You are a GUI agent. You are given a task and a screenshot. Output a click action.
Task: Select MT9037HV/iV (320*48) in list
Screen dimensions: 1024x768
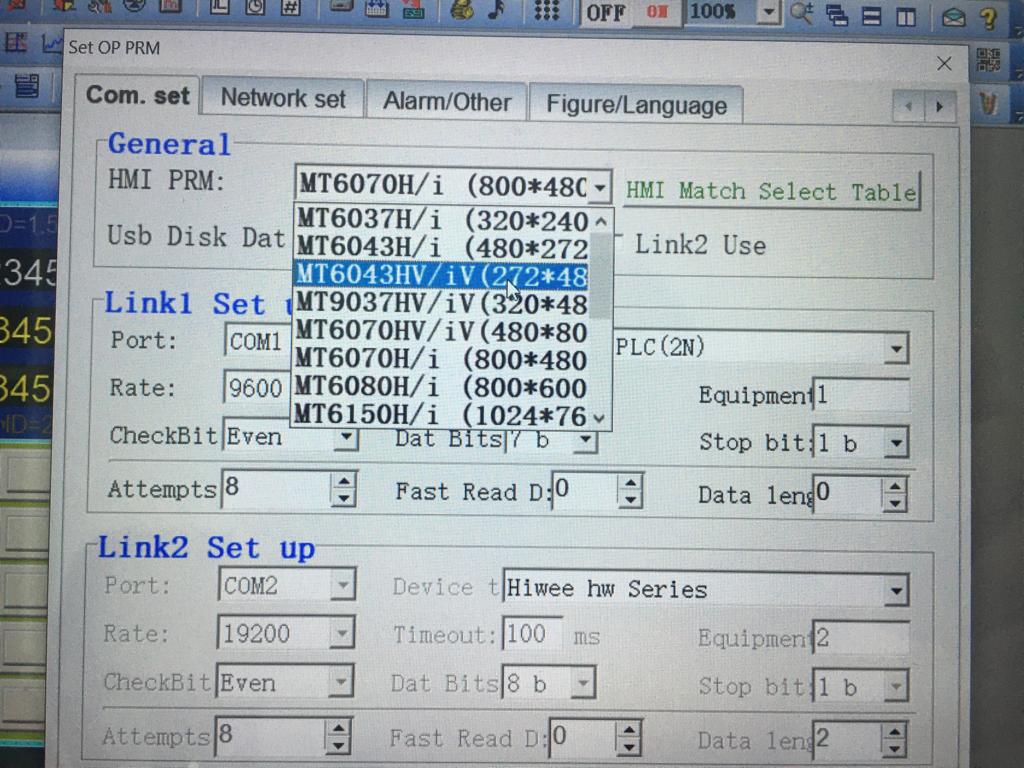pos(442,304)
